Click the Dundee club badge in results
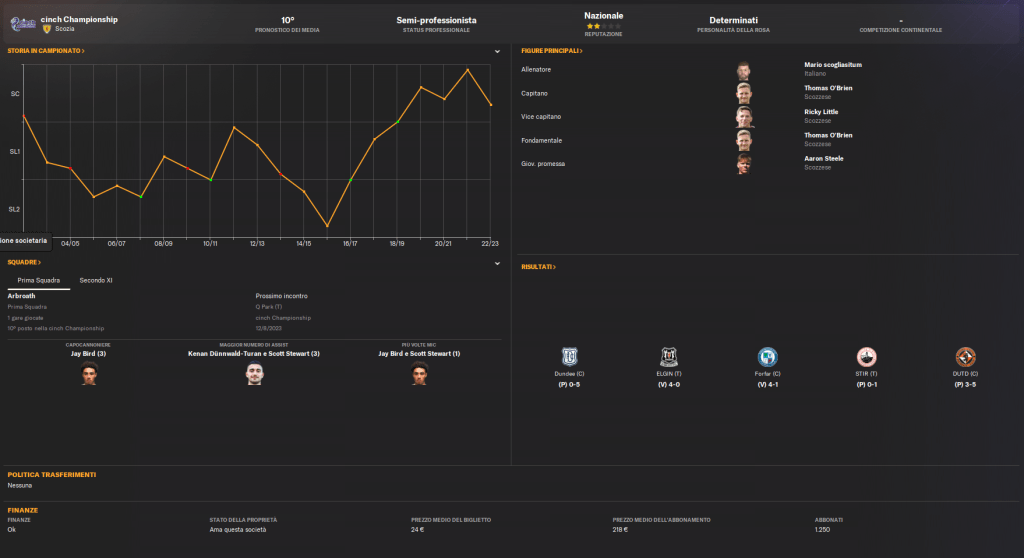This screenshot has height=558, width=1024. pyautogui.click(x=571, y=357)
